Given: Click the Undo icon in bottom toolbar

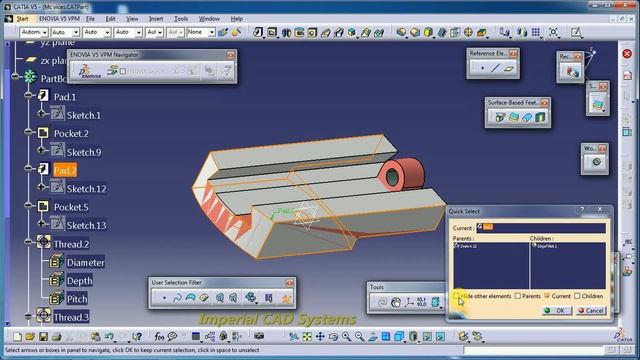Looking at the screenshot, I should click(109, 336).
